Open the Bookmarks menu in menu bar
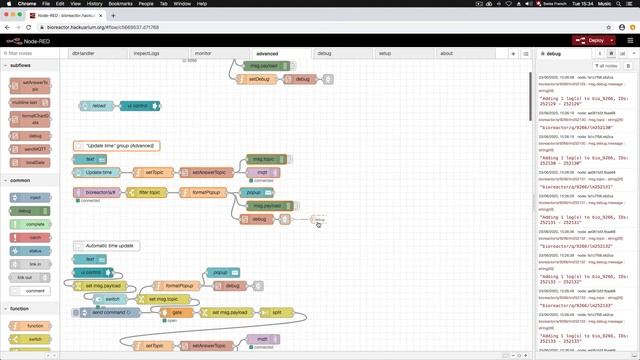The width and height of the screenshot is (640, 360). [x=120, y=4]
